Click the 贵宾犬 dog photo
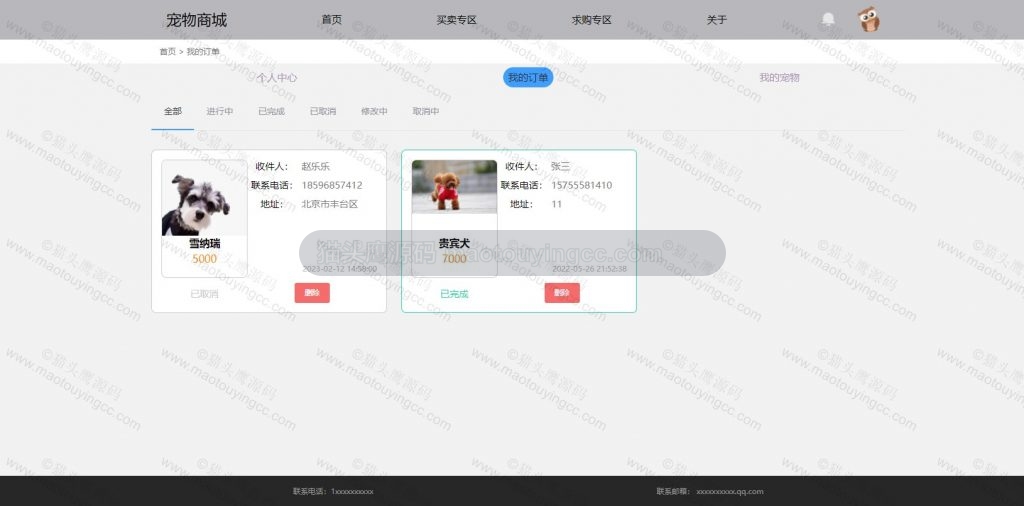 click(x=455, y=187)
